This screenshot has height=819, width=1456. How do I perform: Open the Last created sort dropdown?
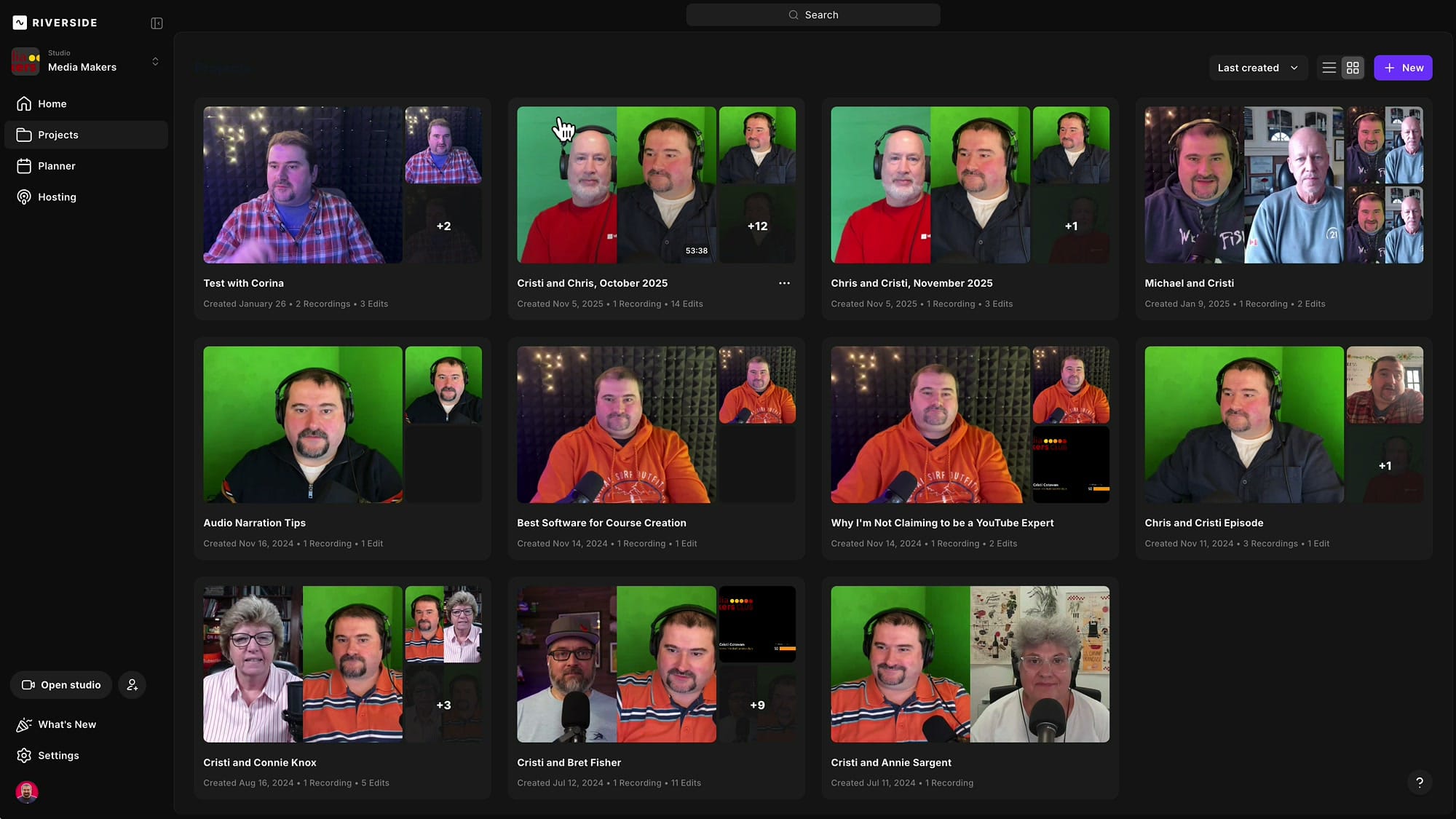pyautogui.click(x=1258, y=67)
